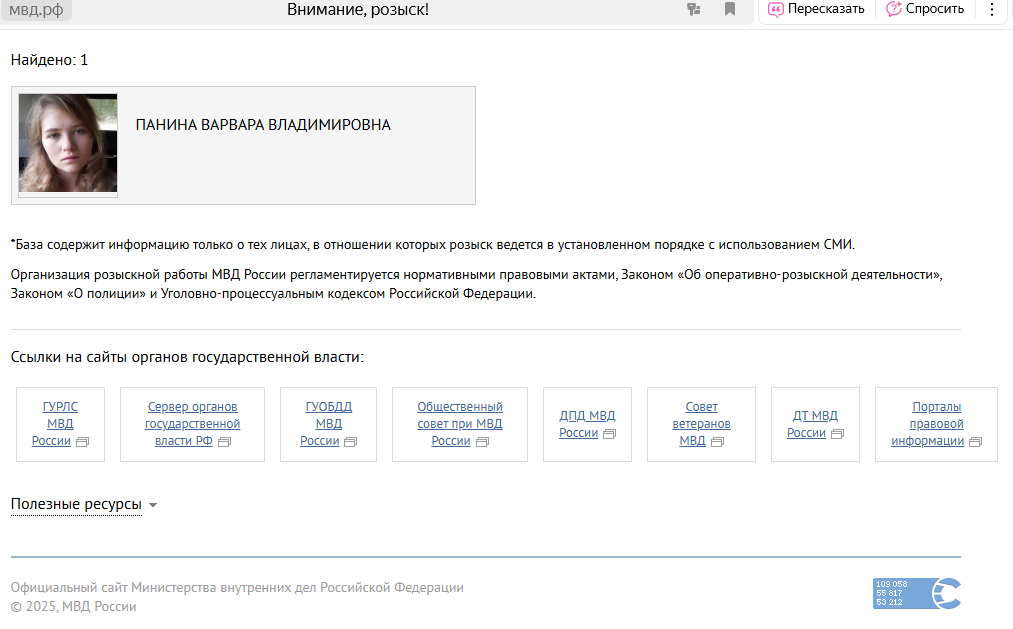
Task: Open the three-dot browser menu
Action: [x=992, y=9]
